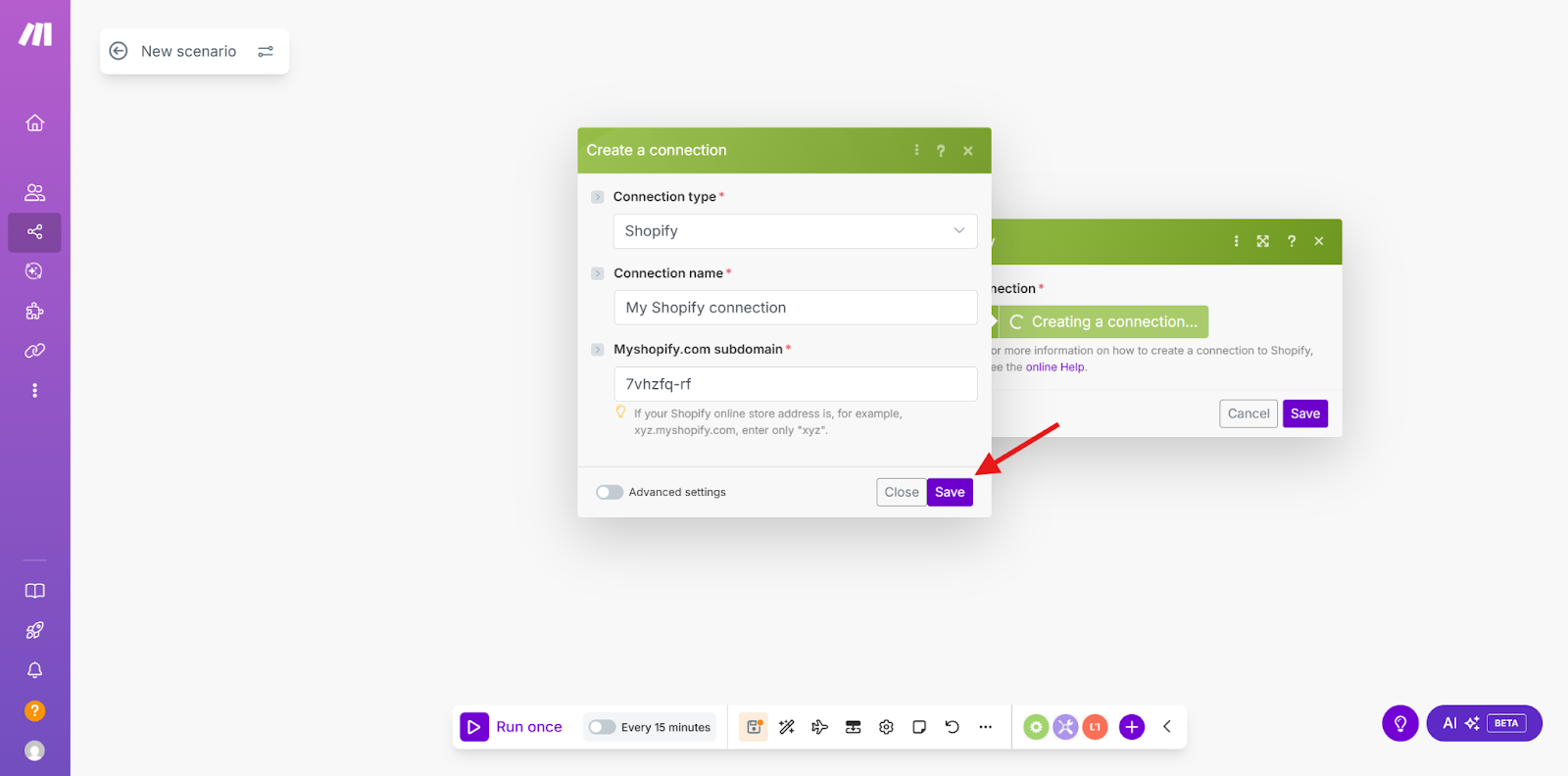
Task: Click Save in the background module panel
Action: (x=1305, y=413)
